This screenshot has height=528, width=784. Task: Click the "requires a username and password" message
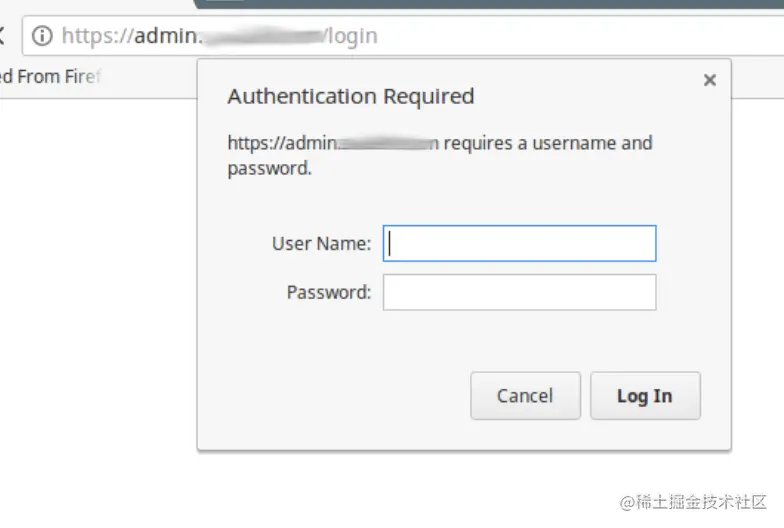click(x=547, y=143)
